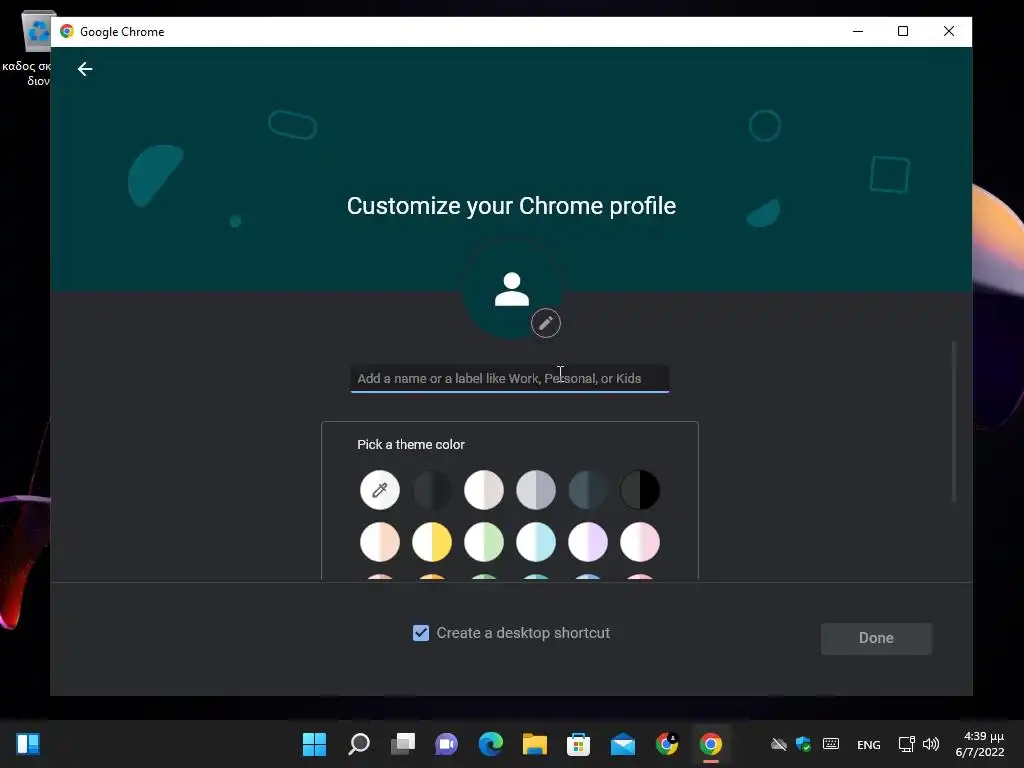Screen dimensions: 1024x768
Task: Choose the light grey theme color
Action: 536,490
